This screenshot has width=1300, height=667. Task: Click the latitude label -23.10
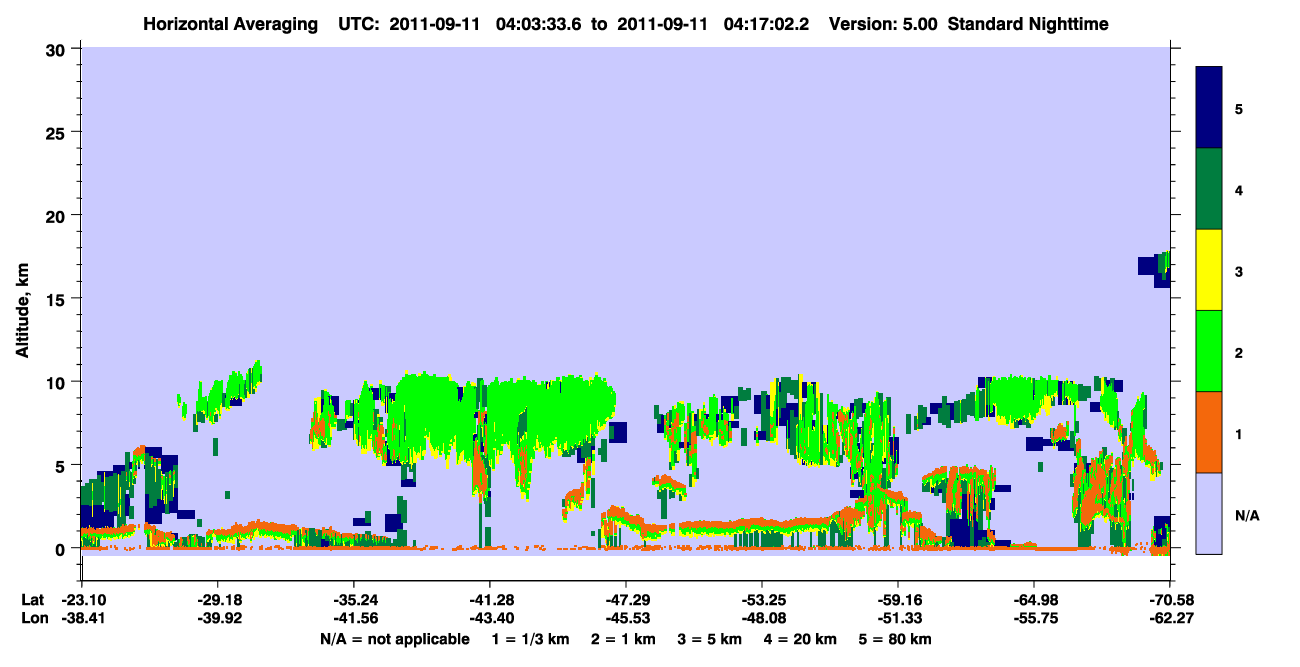(x=81, y=600)
